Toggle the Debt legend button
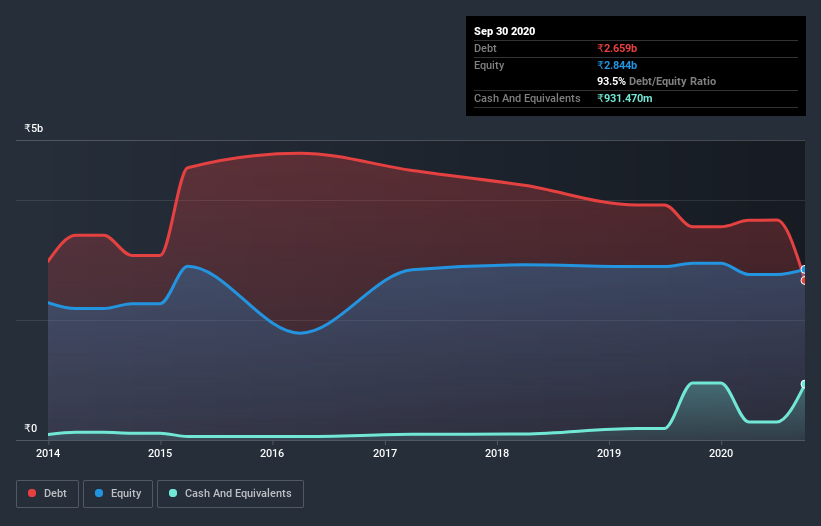This screenshot has width=821, height=526. (x=48, y=494)
